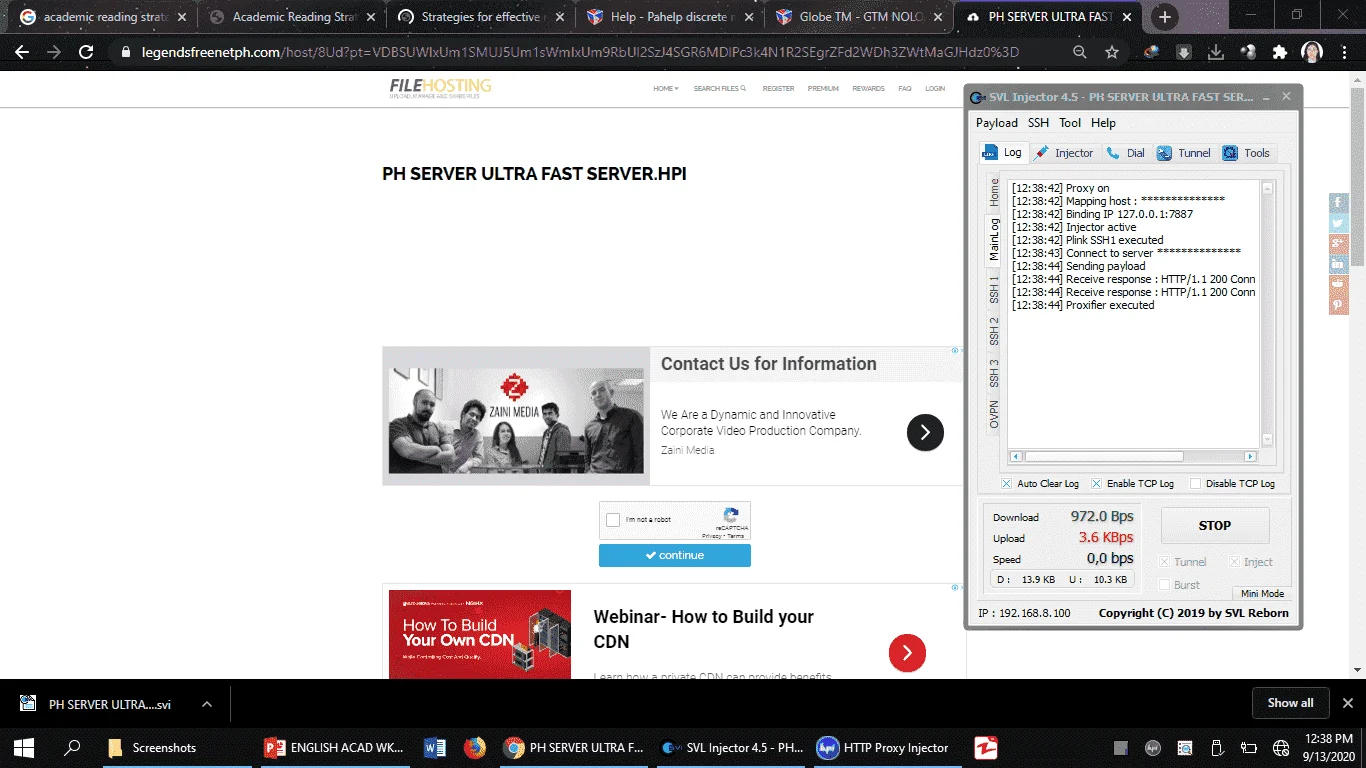Open the Chrome extensions puzzle icon
This screenshot has height=768, width=1366.
1281,52
